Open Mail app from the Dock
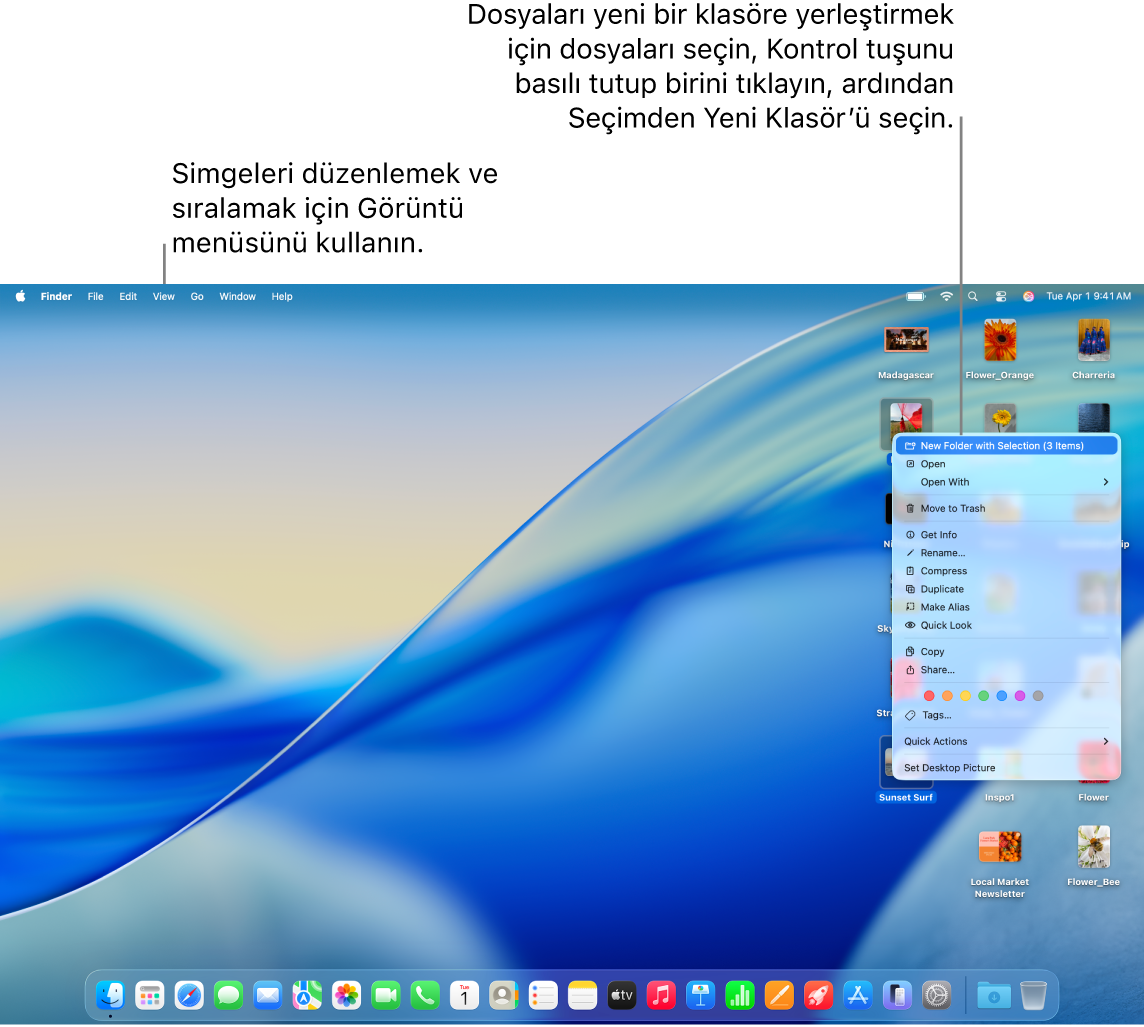1144x1027 pixels. coord(268,996)
